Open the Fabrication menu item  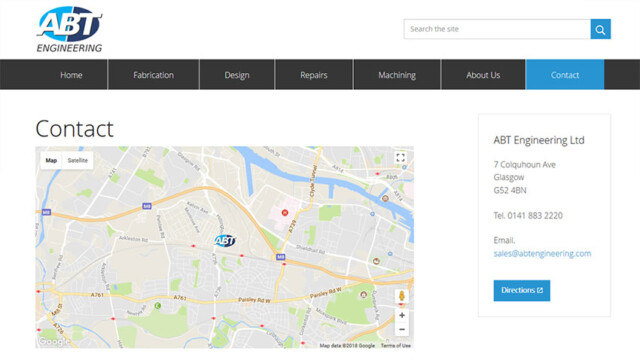pyautogui.click(x=153, y=75)
